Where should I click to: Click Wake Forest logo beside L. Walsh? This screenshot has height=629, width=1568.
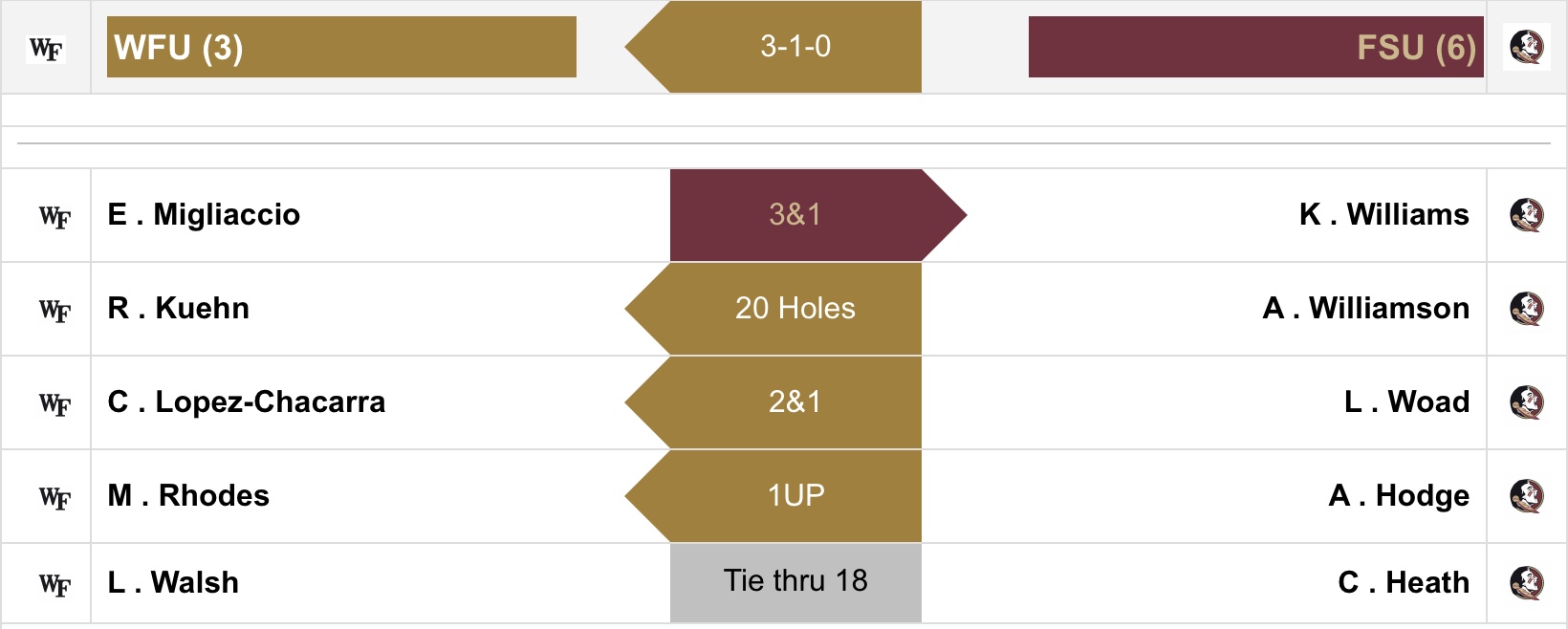(54, 585)
